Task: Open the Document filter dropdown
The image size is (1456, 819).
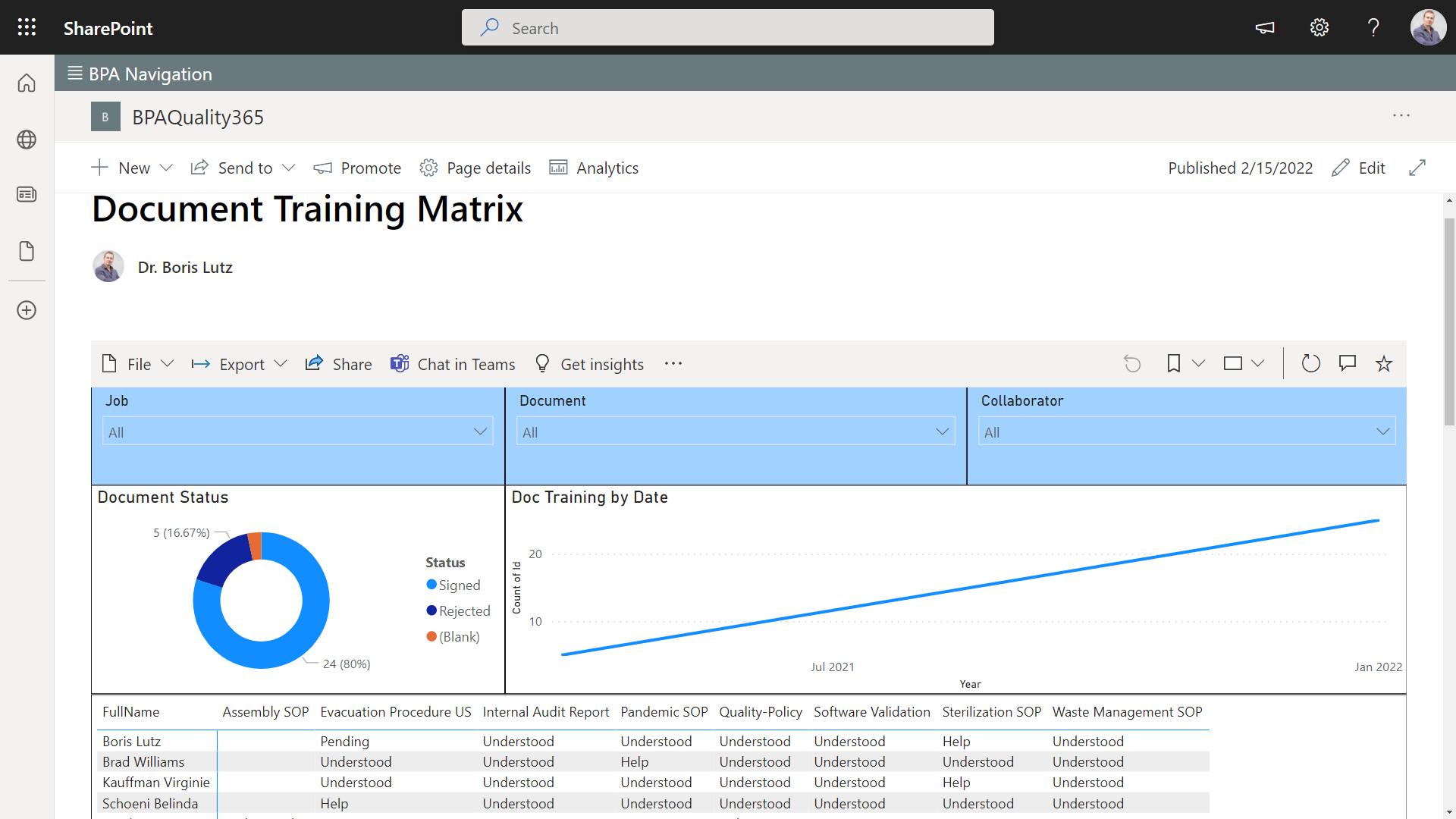Action: click(x=736, y=431)
